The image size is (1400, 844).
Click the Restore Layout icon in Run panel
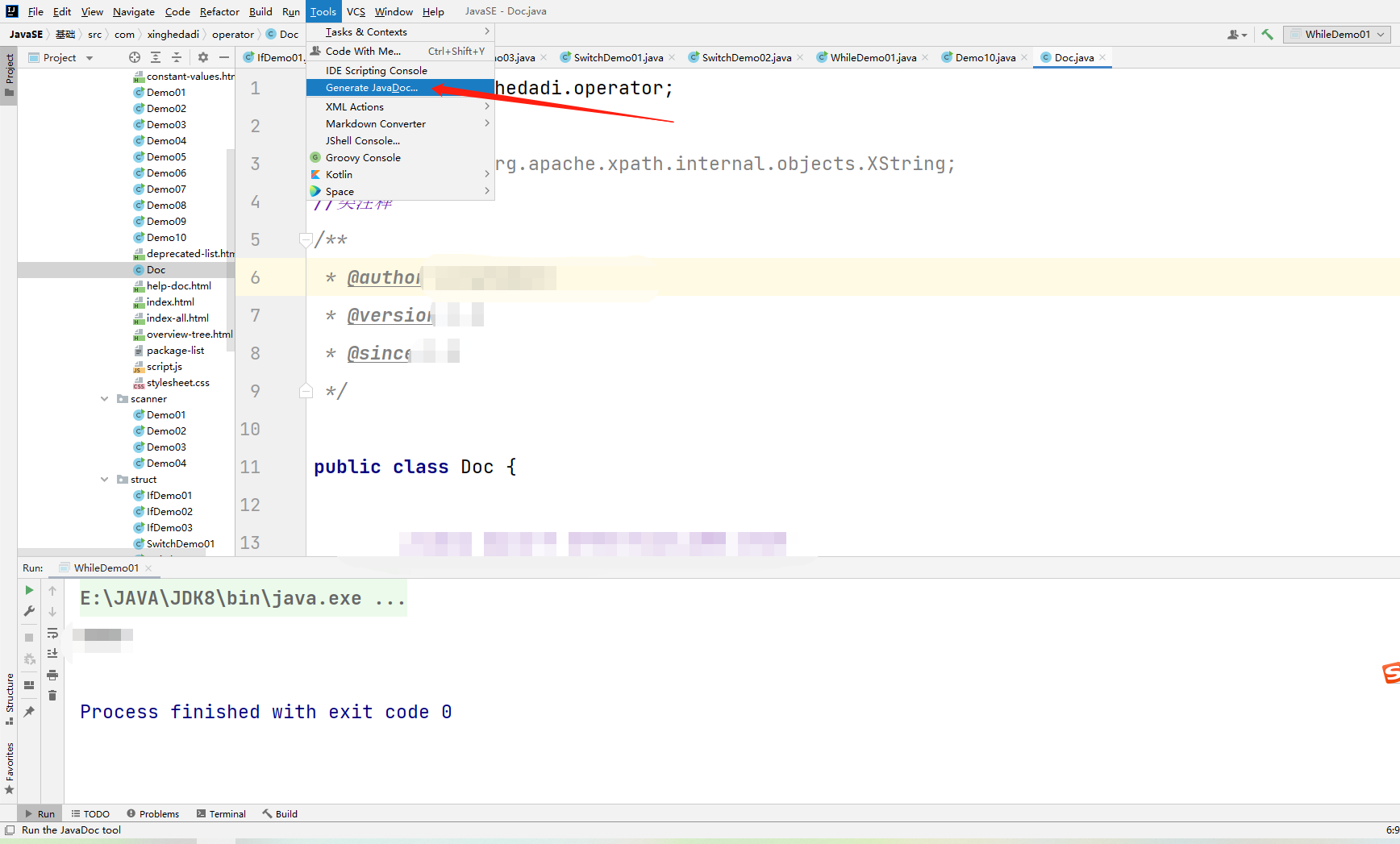coord(29,685)
